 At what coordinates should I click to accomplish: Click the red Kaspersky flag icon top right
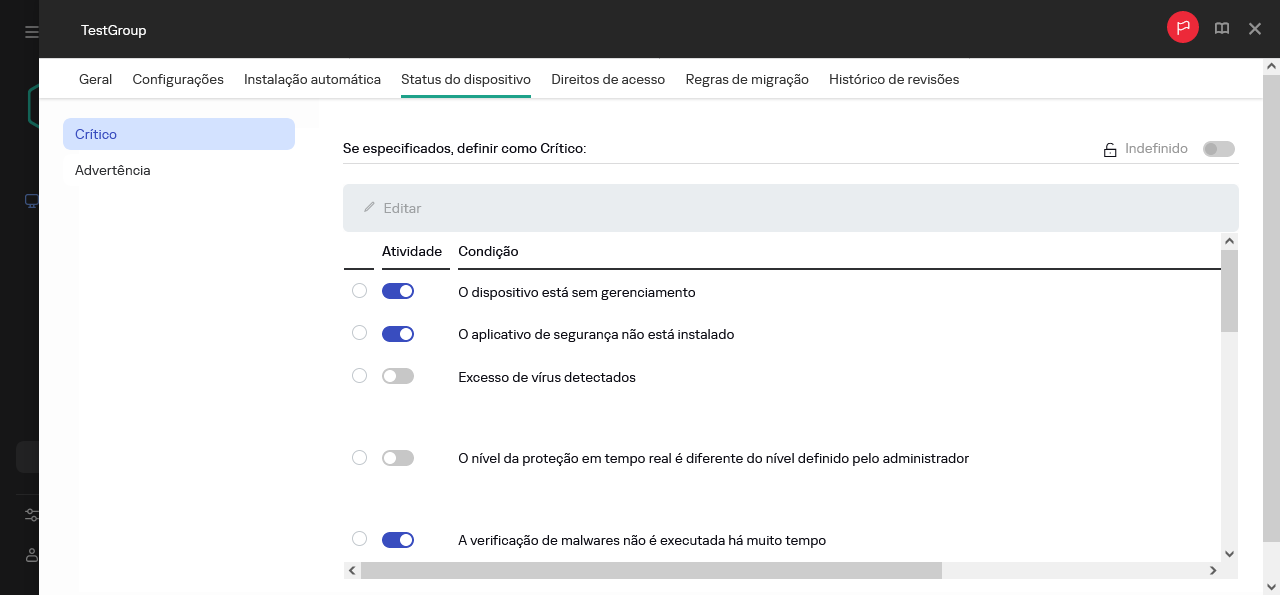click(1182, 28)
